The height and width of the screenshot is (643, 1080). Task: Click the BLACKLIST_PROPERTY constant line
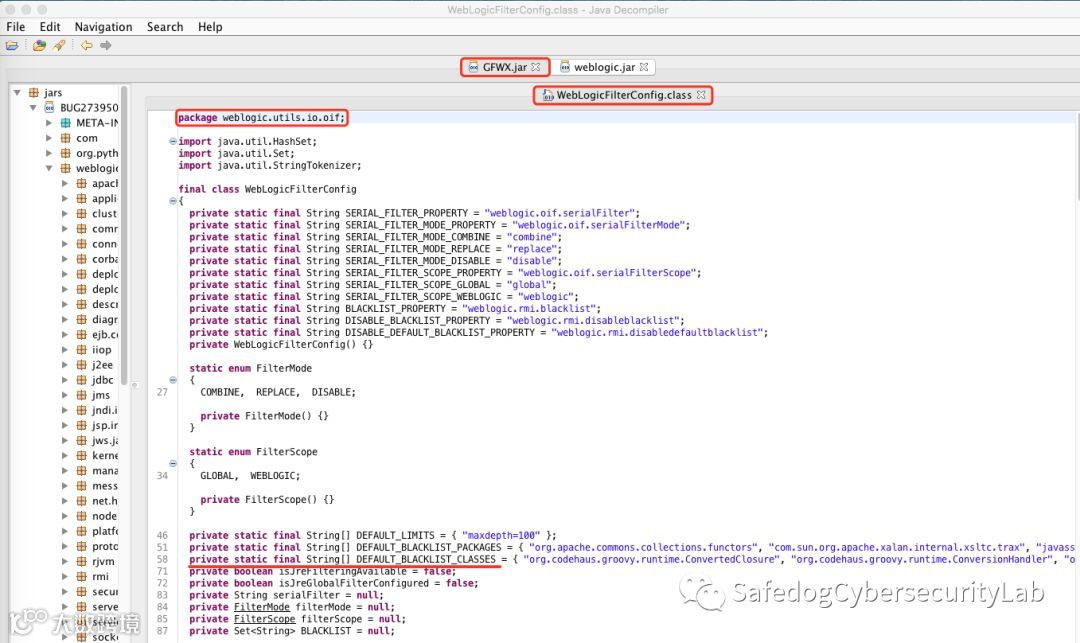click(395, 308)
